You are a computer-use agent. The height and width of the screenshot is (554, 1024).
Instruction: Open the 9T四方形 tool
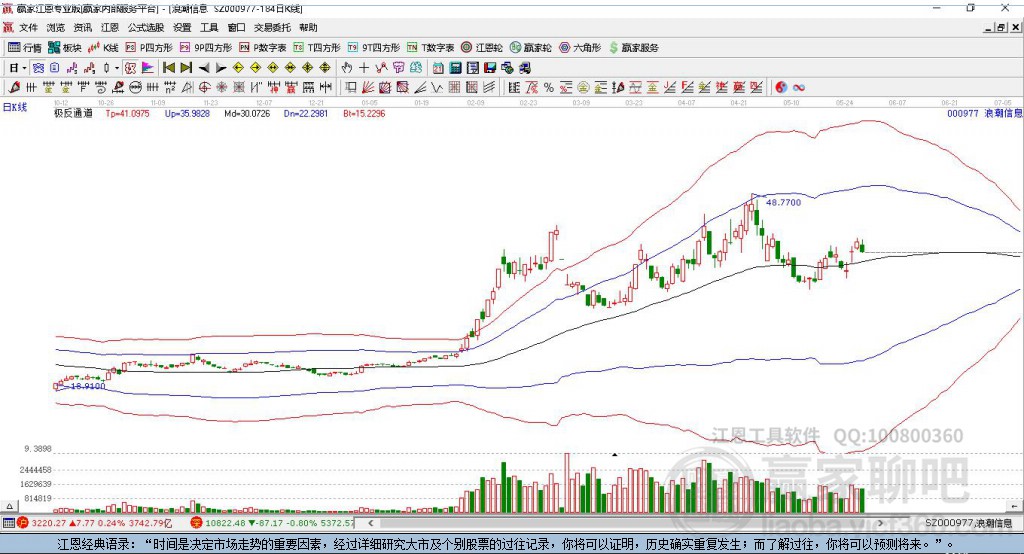click(x=374, y=48)
